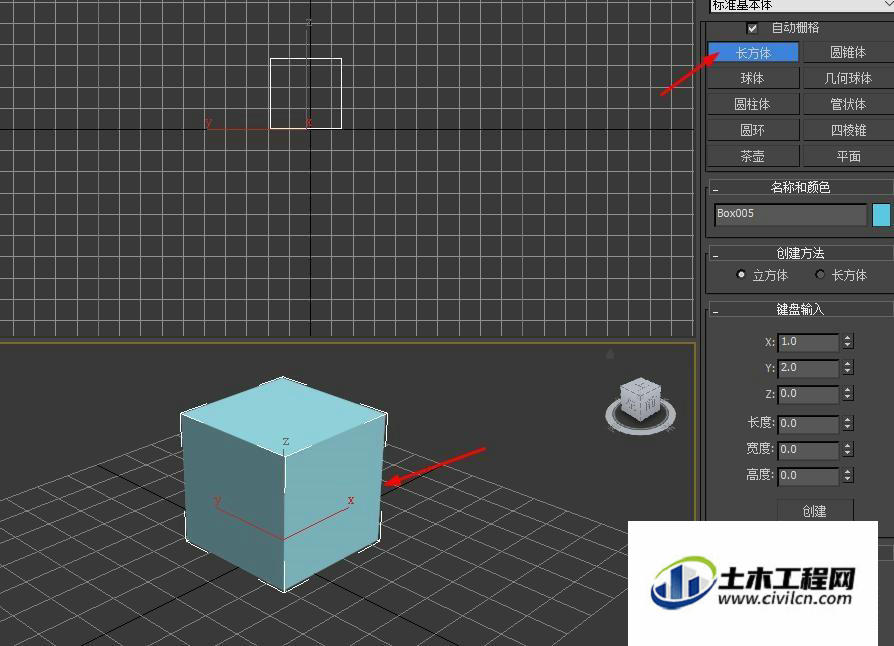Select the 立方体 creation method radio

741,274
